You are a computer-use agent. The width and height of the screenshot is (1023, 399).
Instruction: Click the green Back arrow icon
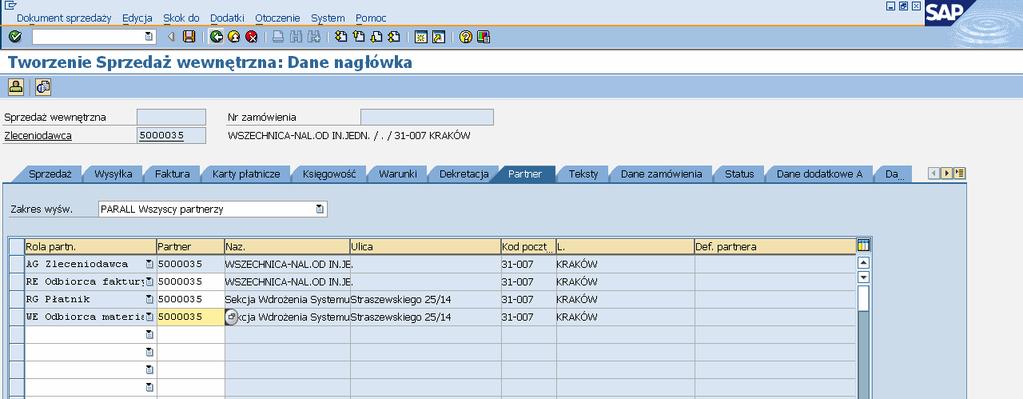[x=217, y=37]
